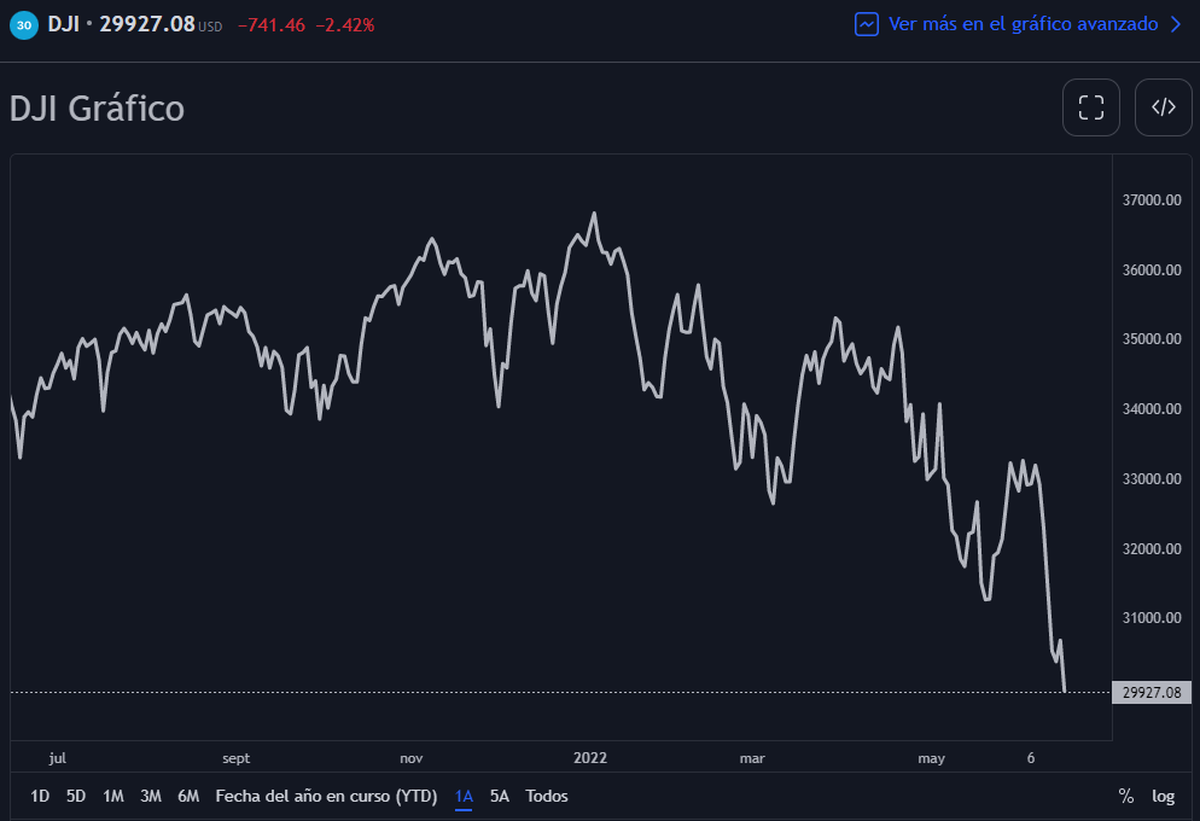The width and height of the screenshot is (1200, 821).
Task: Open fullscreen chart mode icon
Action: pyautogui.click(x=1091, y=107)
